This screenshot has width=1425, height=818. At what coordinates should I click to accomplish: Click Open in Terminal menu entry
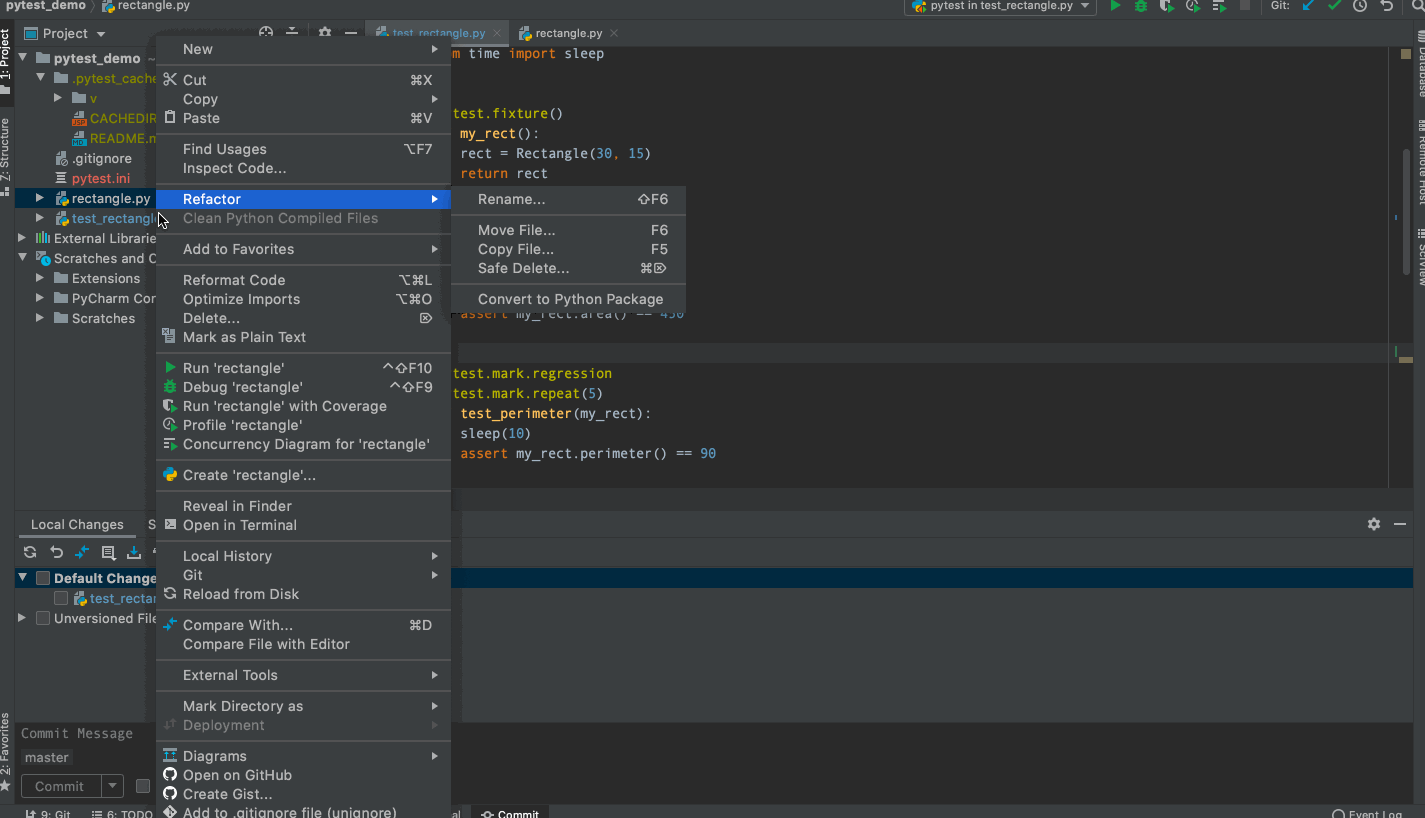coord(304,525)
